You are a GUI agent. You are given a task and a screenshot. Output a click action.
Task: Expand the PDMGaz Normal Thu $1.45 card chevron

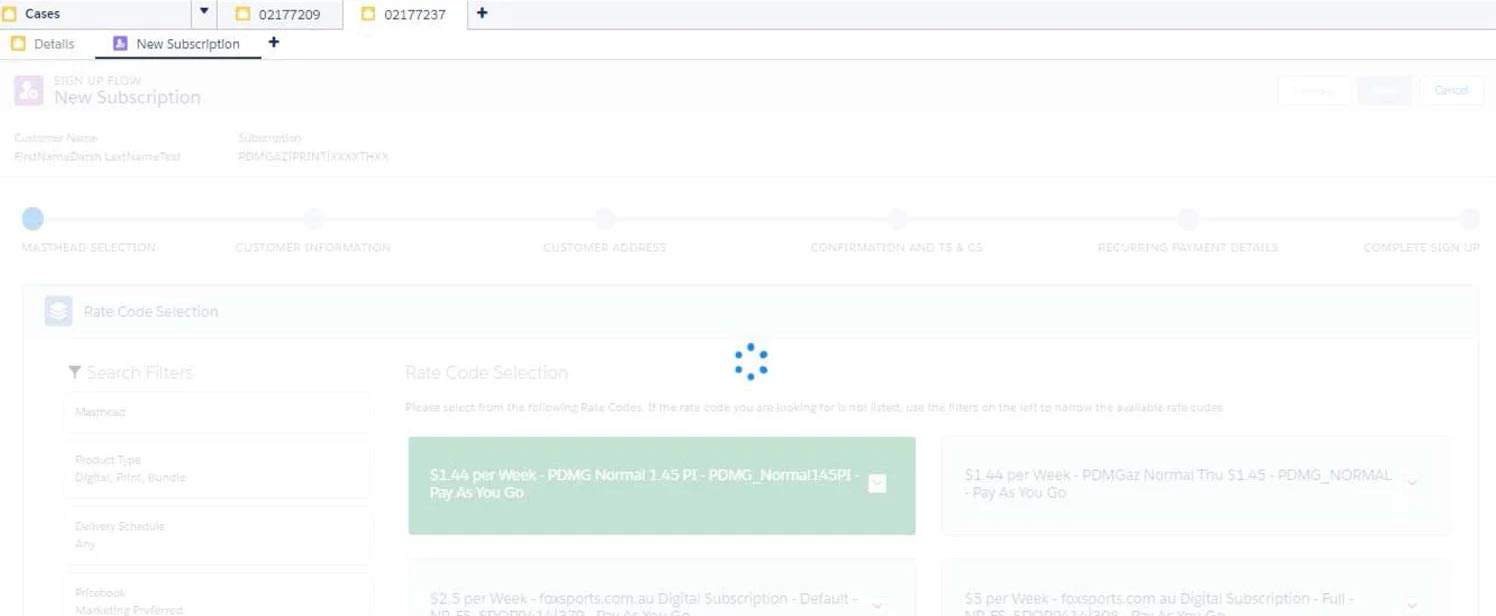1412,483
